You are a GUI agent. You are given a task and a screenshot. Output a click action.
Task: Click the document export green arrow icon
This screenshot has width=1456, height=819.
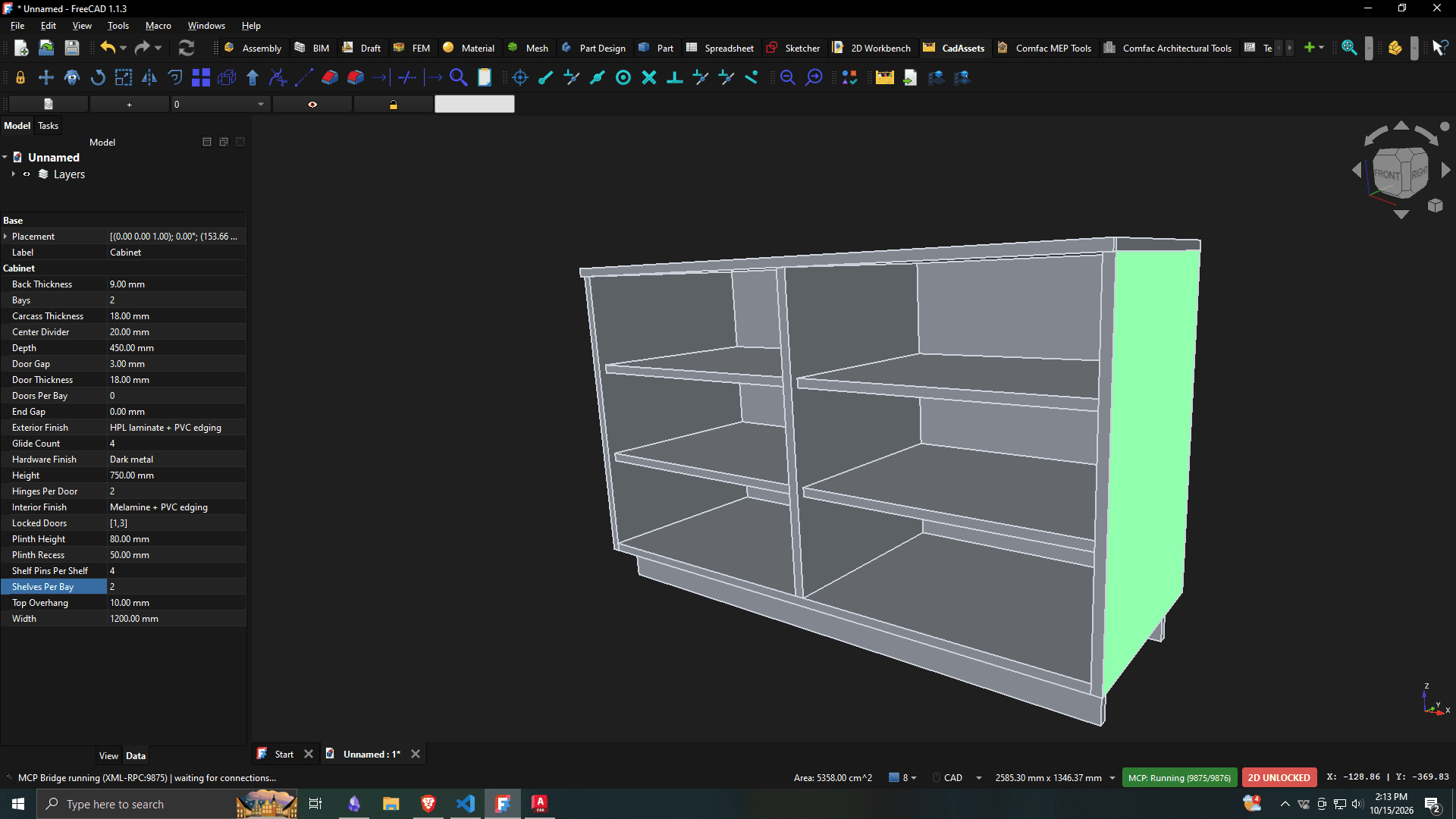tap(911, 77)
